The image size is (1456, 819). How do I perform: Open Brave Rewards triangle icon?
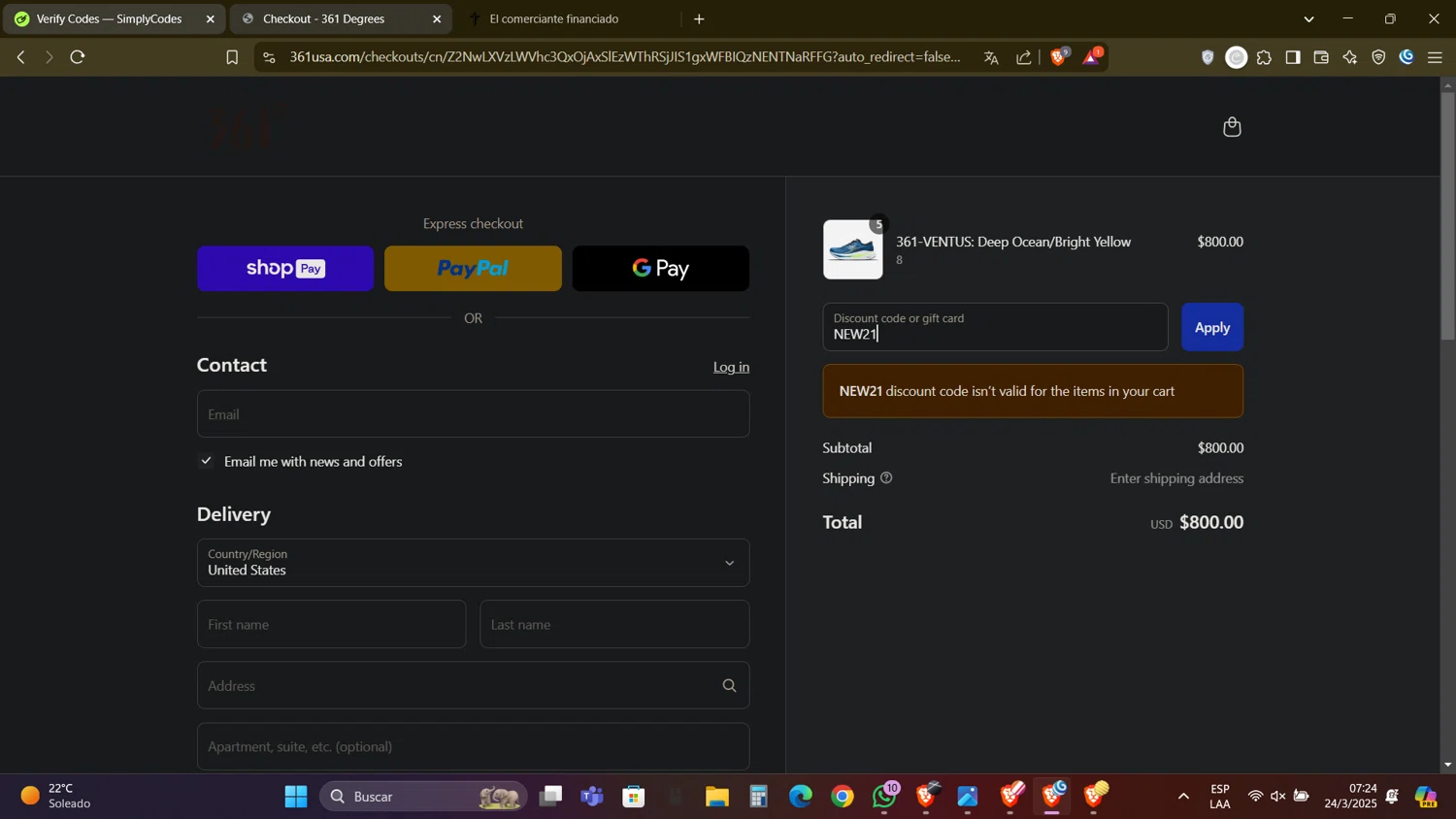point(1092,57)
